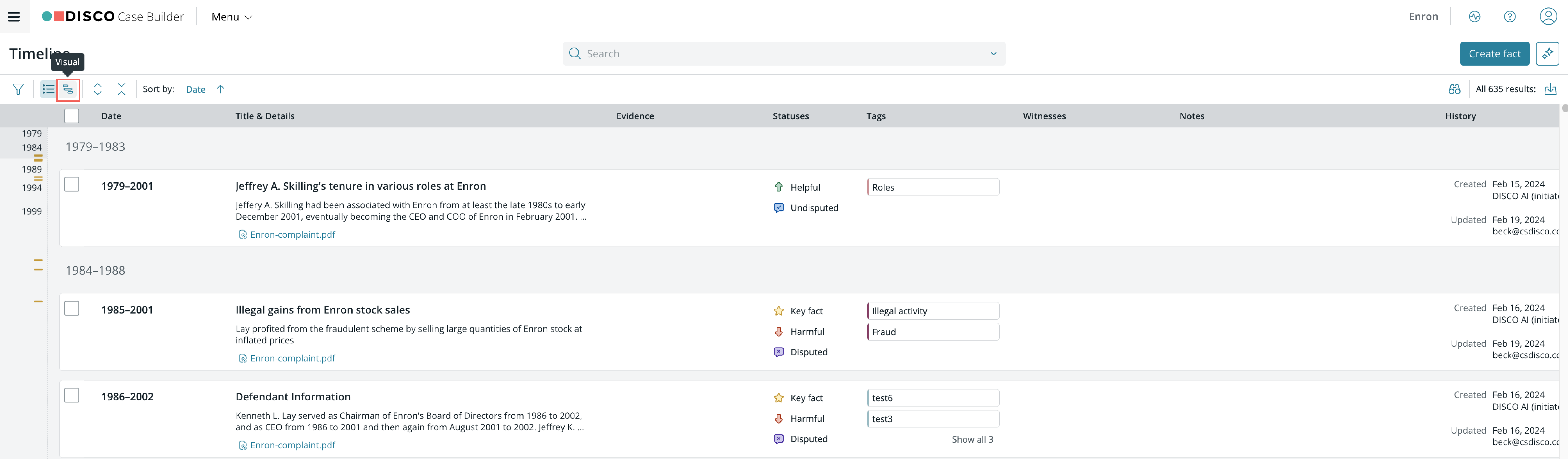Open the binoculars review icon

click(x=1454, y=90)
